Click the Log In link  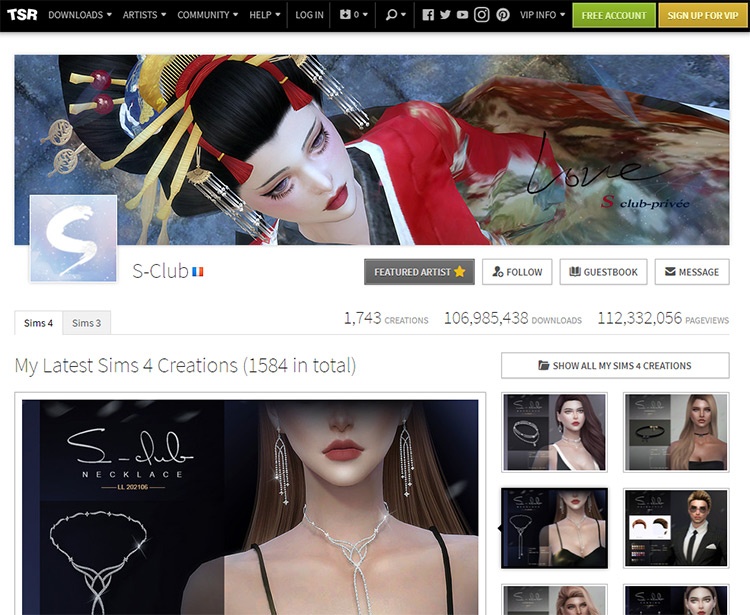[309, 15]
